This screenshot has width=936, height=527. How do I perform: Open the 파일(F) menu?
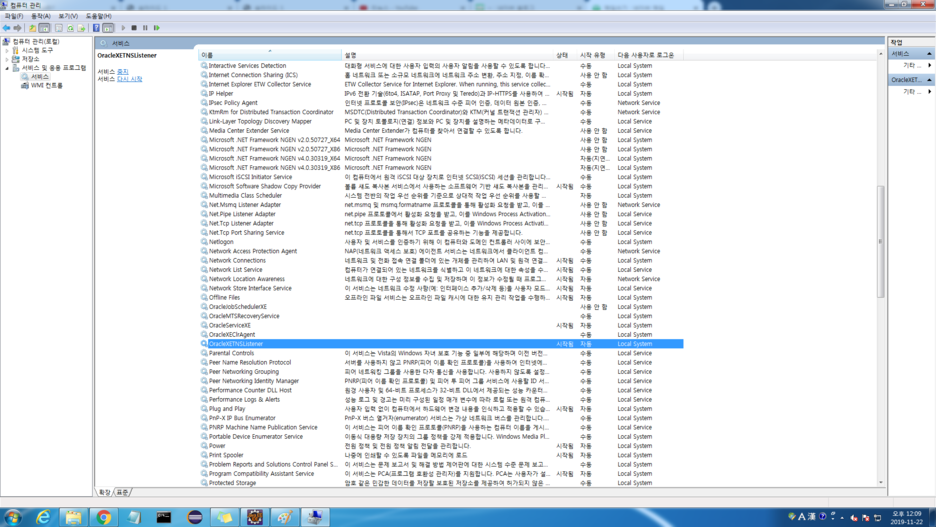click(x=14, y=16)
